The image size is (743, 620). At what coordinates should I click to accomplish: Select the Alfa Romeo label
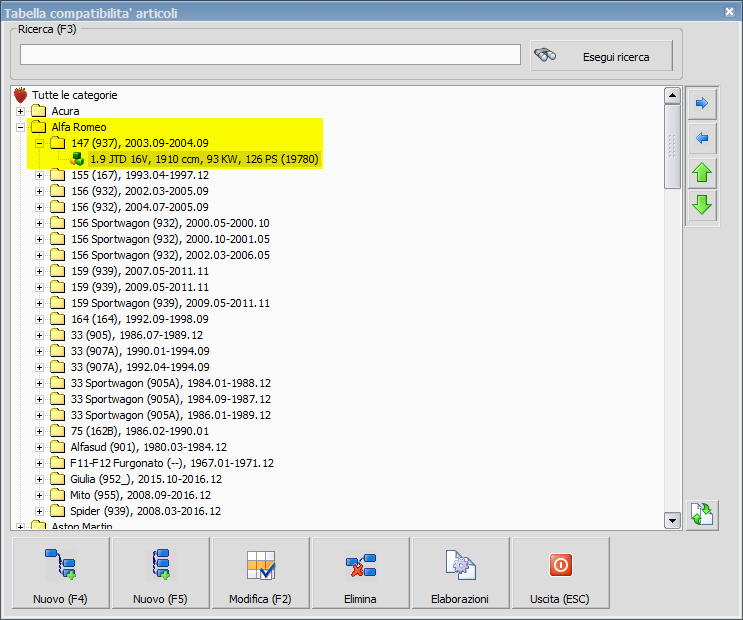pos(79,127)
